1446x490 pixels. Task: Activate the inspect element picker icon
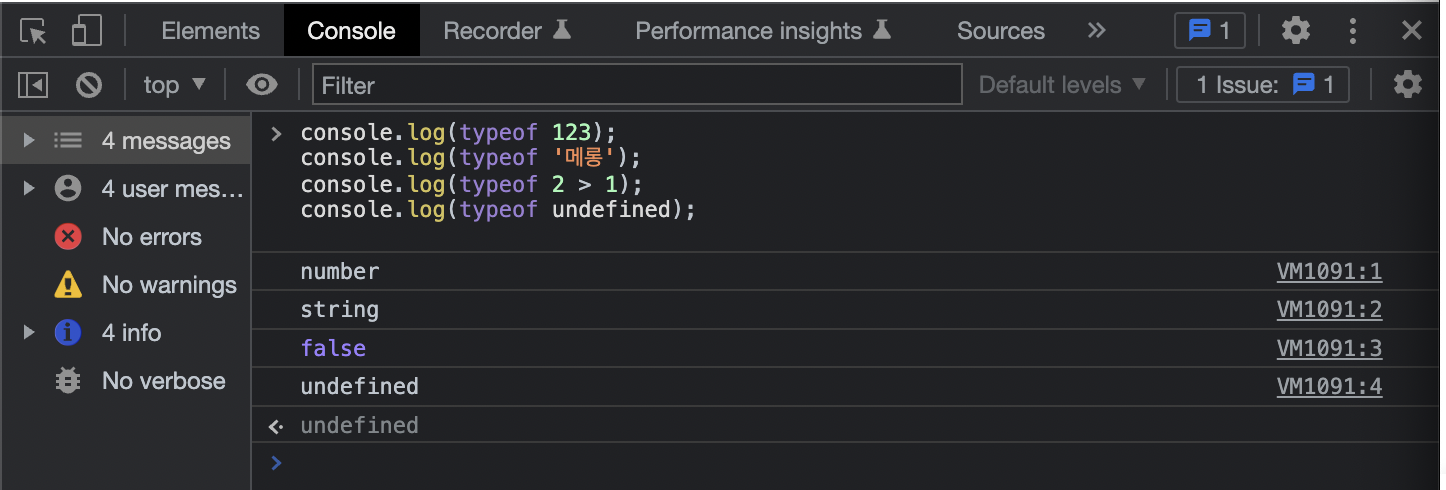[x=34, y=31]
